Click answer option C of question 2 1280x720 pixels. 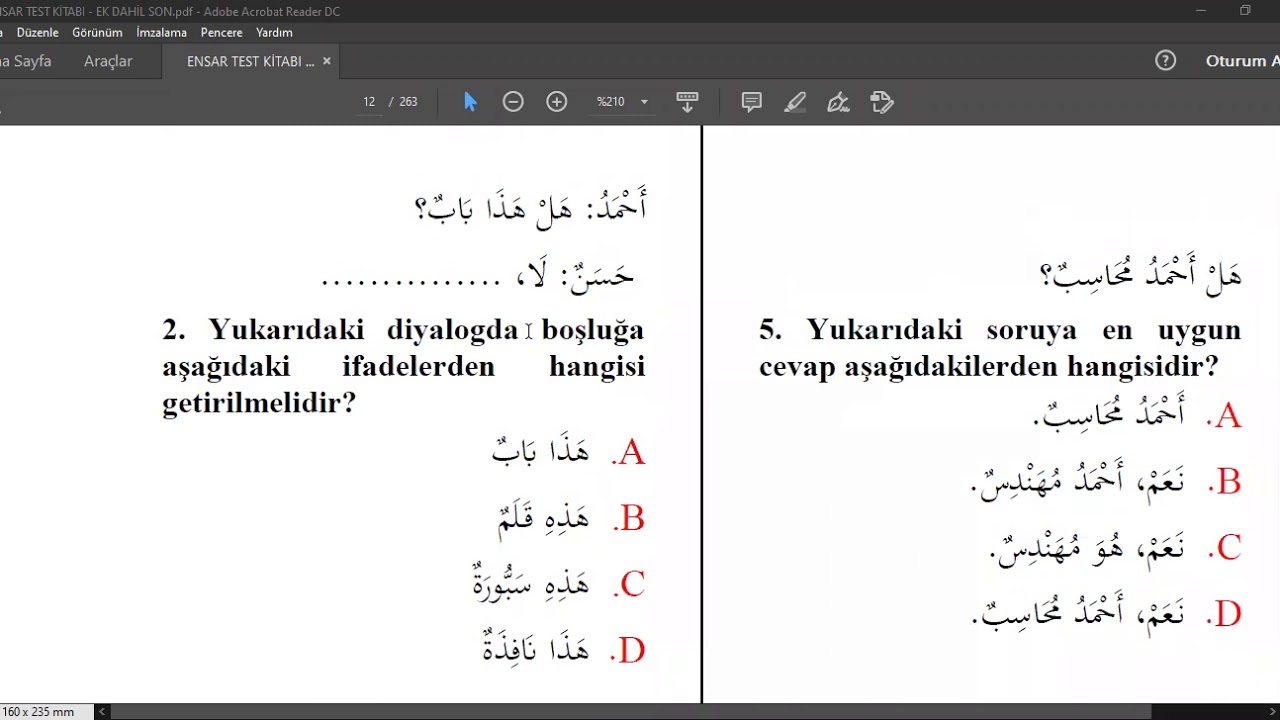[x=560, y=584]
